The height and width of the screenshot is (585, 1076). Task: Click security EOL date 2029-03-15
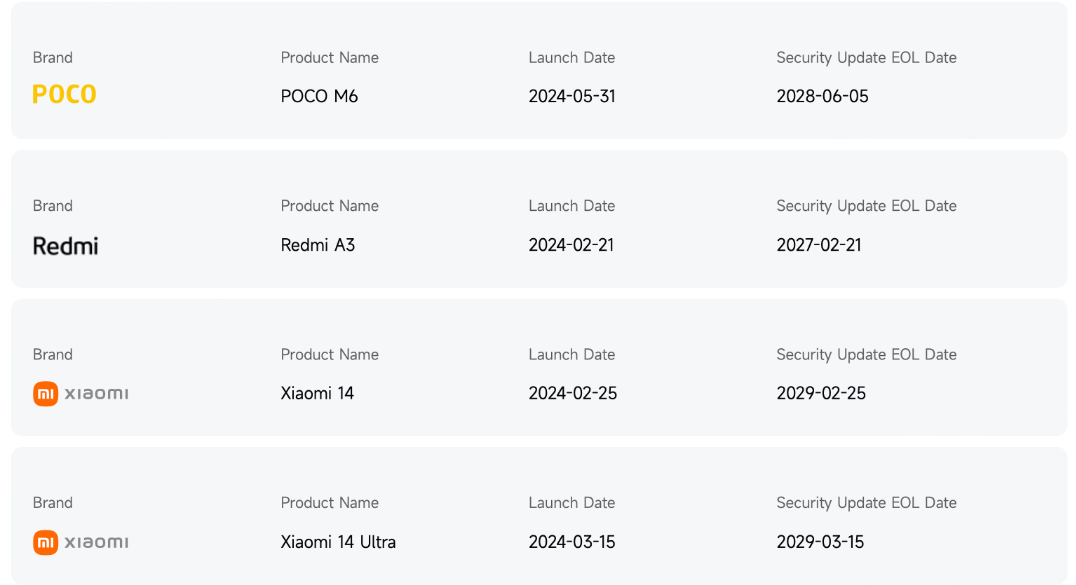click(x=820, y=542)
